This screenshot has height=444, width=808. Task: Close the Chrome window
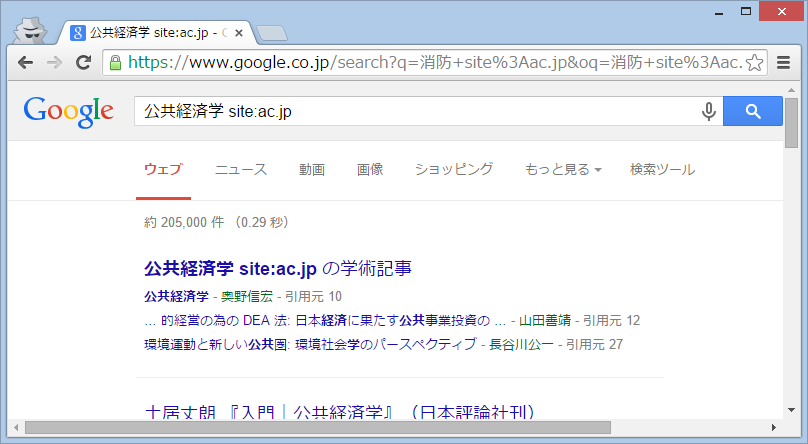[x=781, y=11]
